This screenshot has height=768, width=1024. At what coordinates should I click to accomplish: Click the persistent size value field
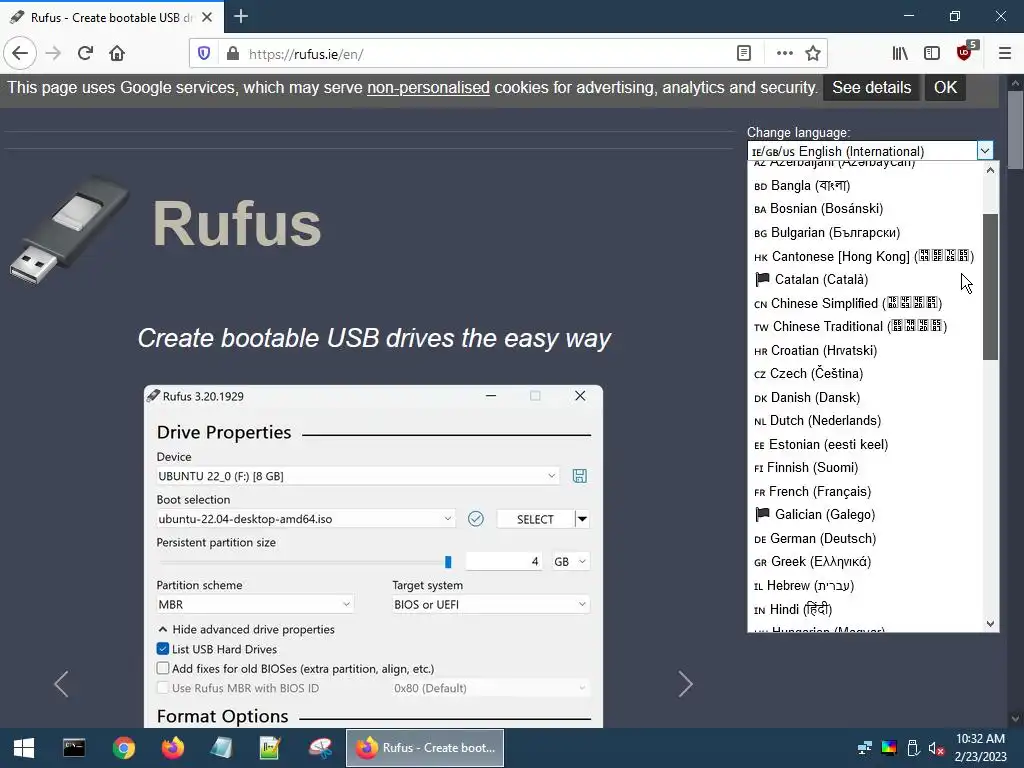pyautogui.click(x=504, y=562)
